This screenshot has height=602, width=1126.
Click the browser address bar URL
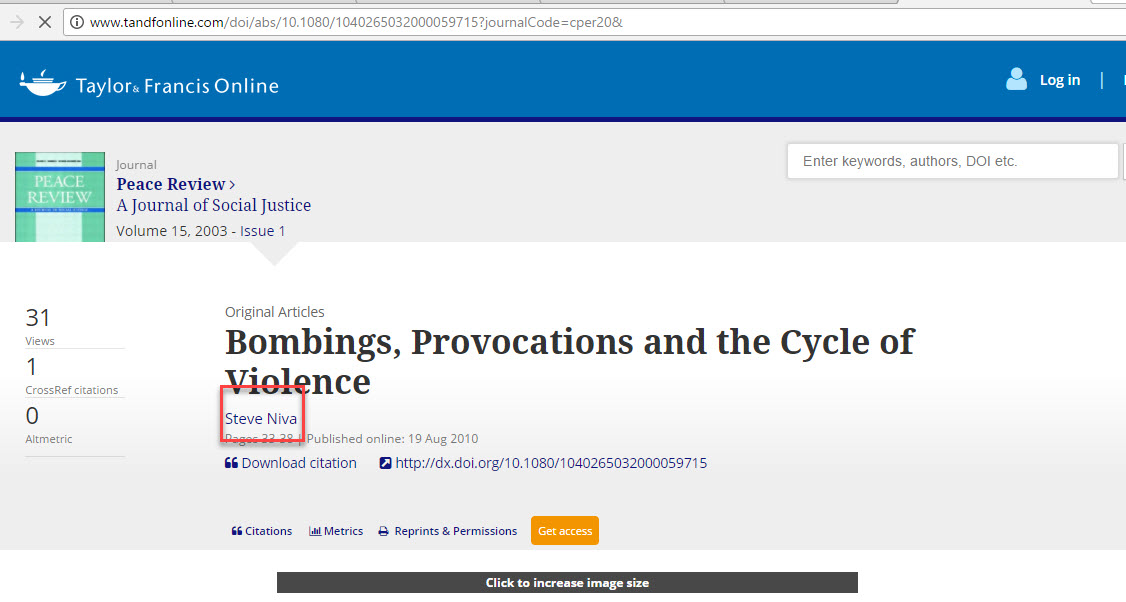pyautogui.click(x=356, y=22)
